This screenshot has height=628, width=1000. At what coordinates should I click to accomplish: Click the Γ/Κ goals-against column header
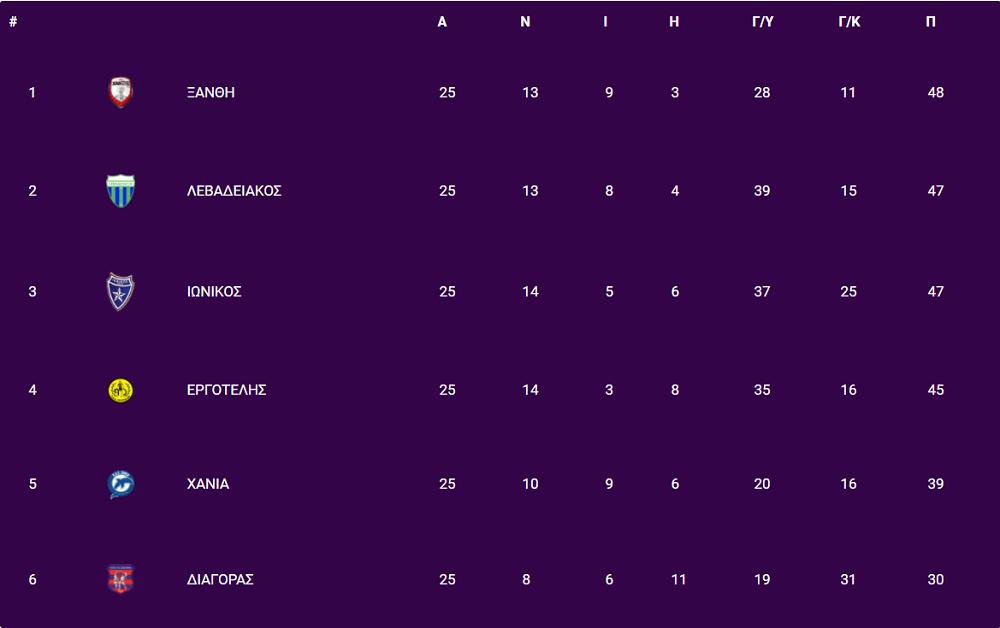(x=849, y=22)
